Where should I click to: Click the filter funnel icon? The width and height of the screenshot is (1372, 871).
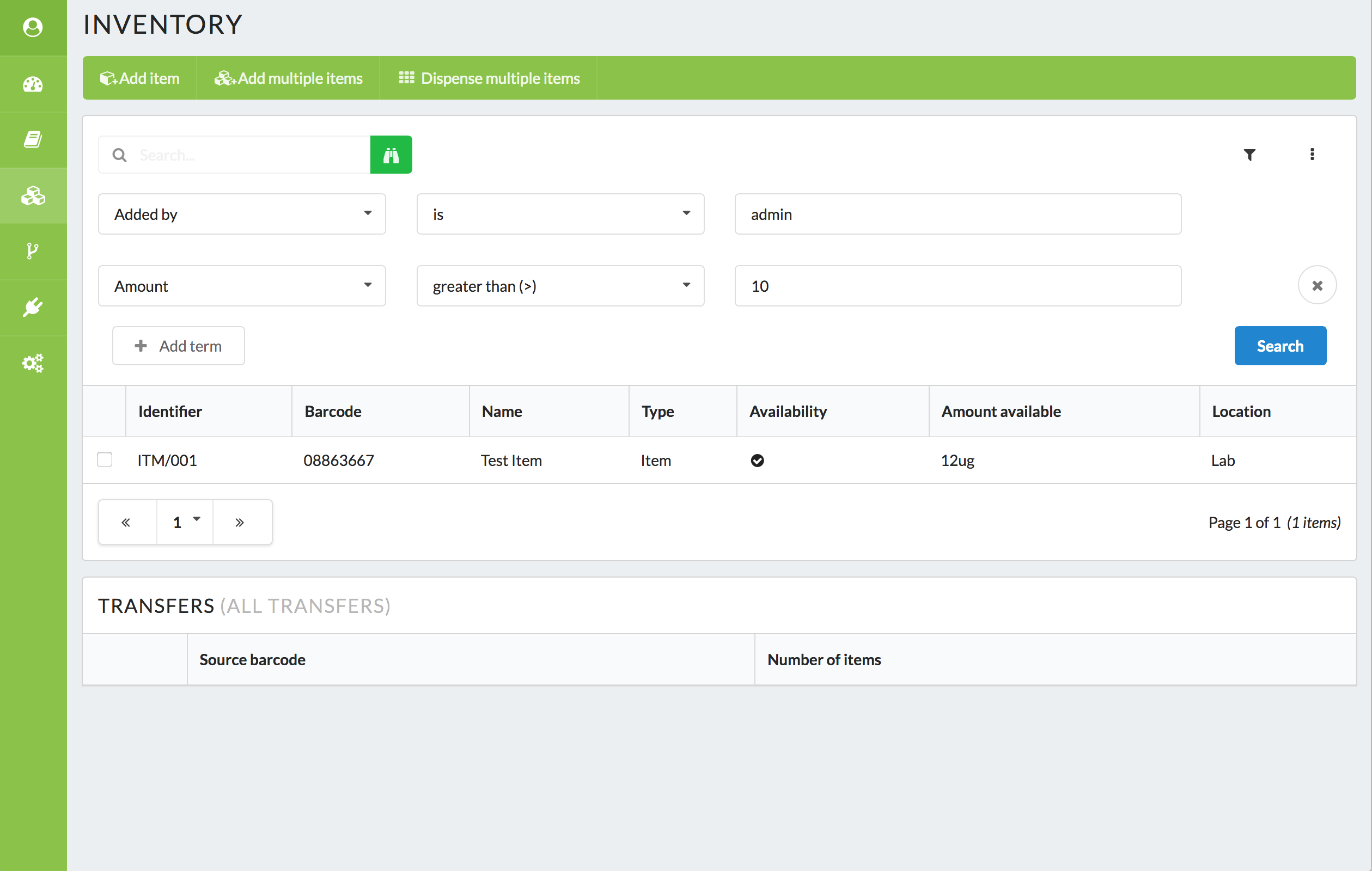click(1249, 155)
